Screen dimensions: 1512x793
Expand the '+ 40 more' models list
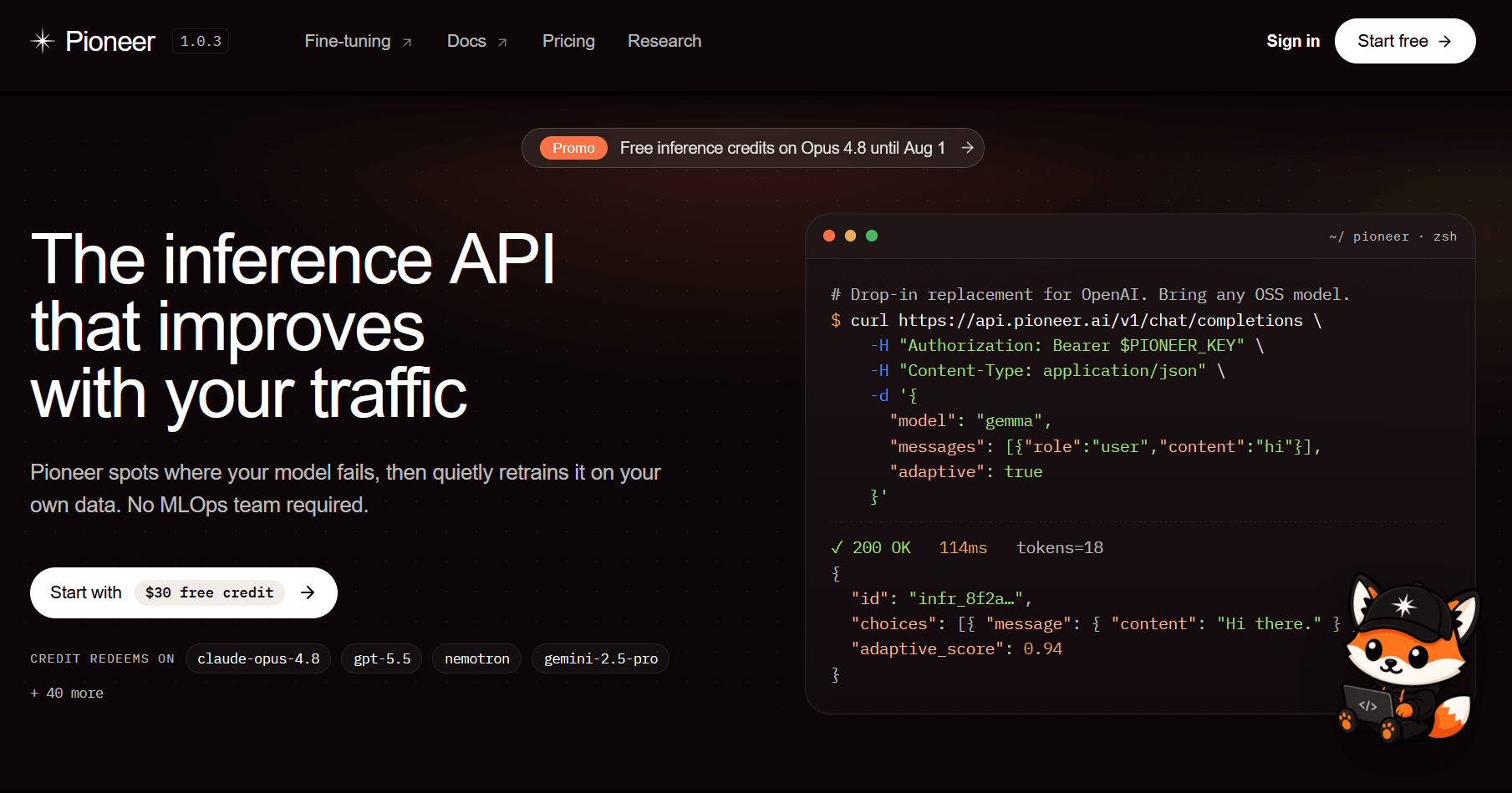[67, 693]
